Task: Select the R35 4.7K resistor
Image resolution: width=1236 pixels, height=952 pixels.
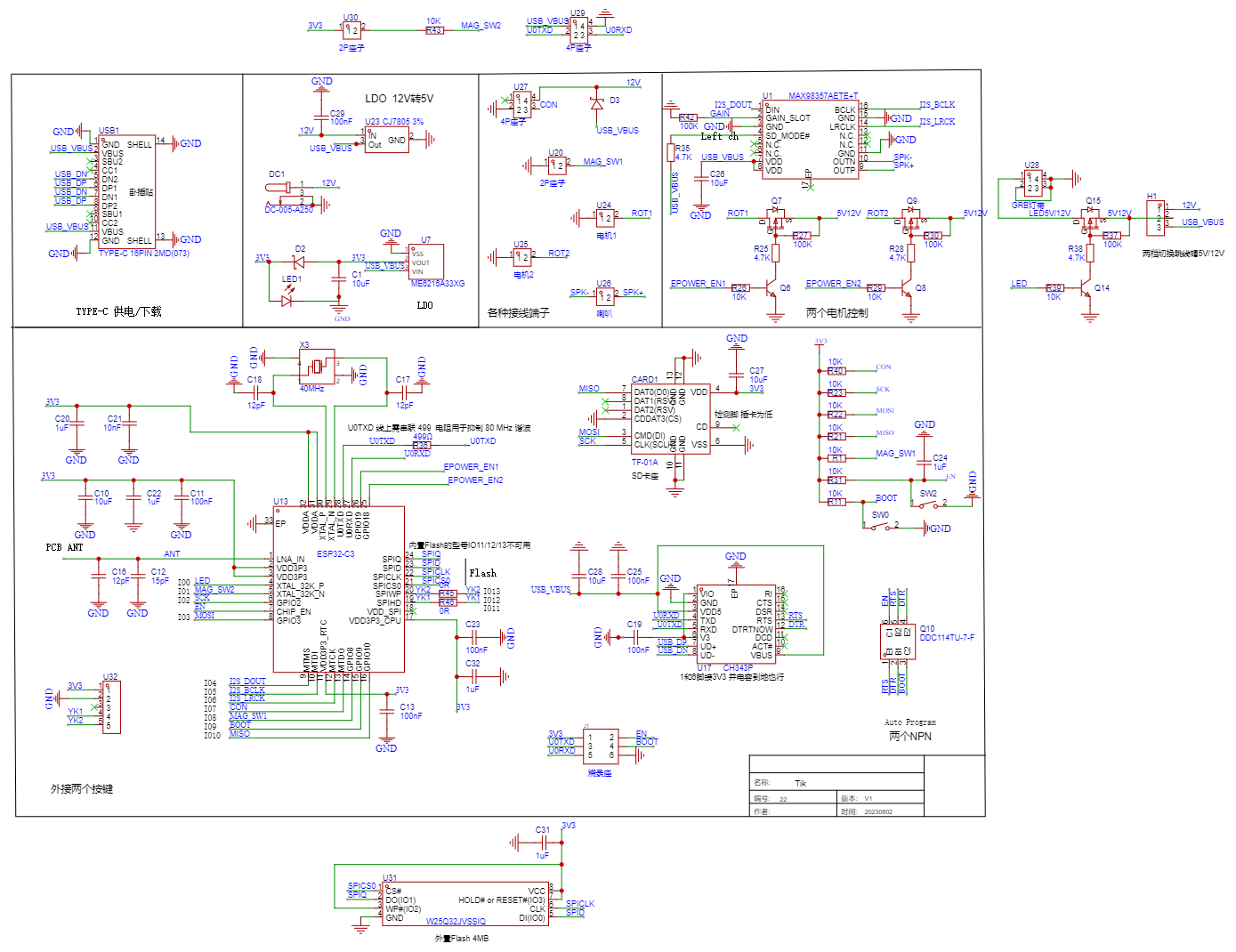Action: (672, 153)
